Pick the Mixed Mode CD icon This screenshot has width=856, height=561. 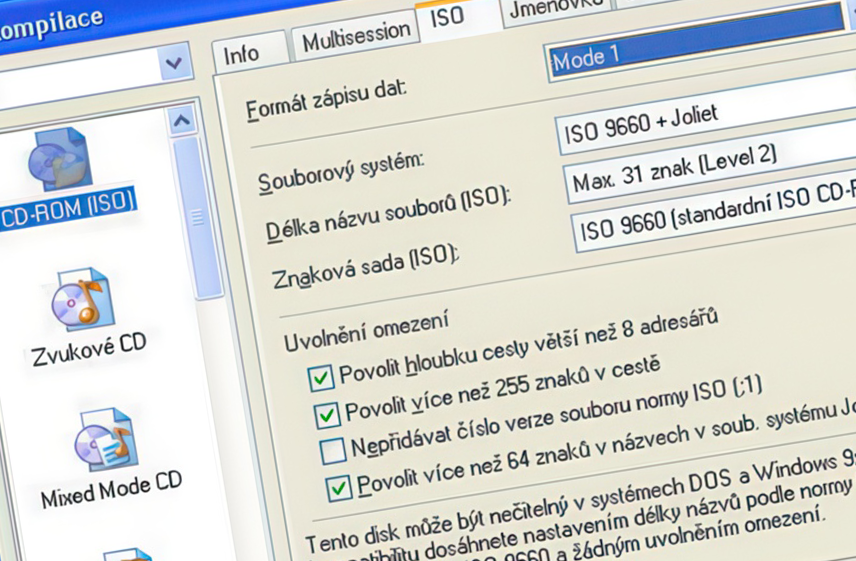pos(105,439)
